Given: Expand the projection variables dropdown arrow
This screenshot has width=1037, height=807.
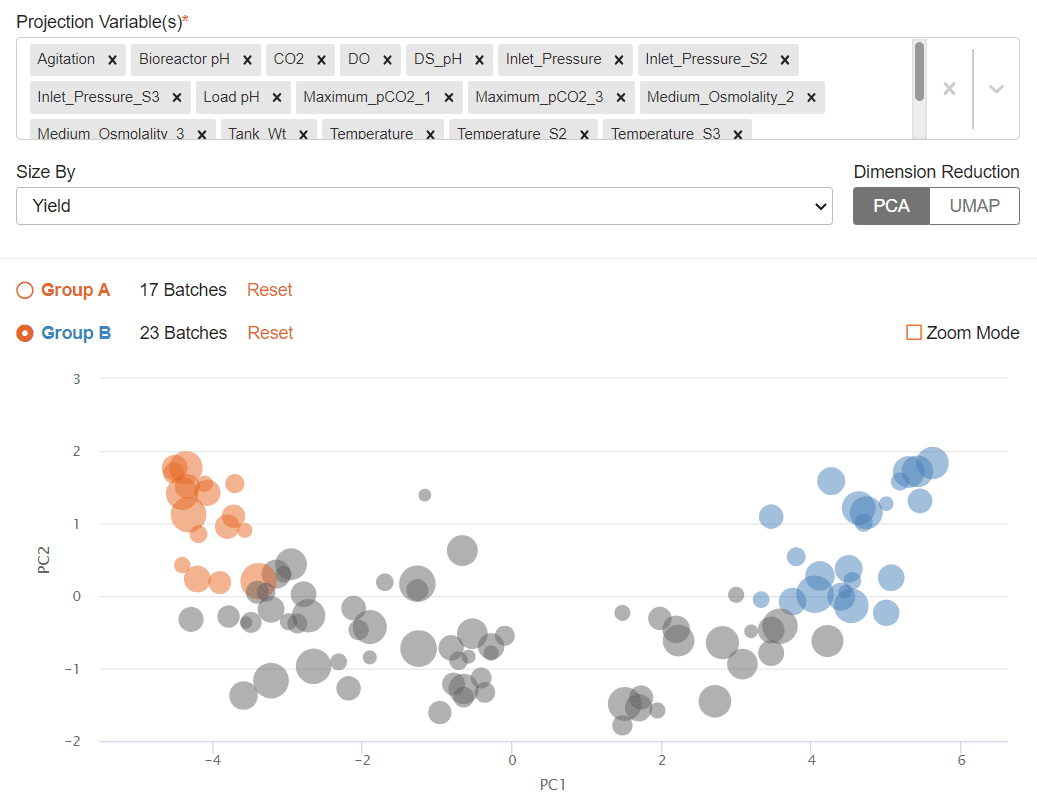Looking at the screenshot, I should coord(996,89).
